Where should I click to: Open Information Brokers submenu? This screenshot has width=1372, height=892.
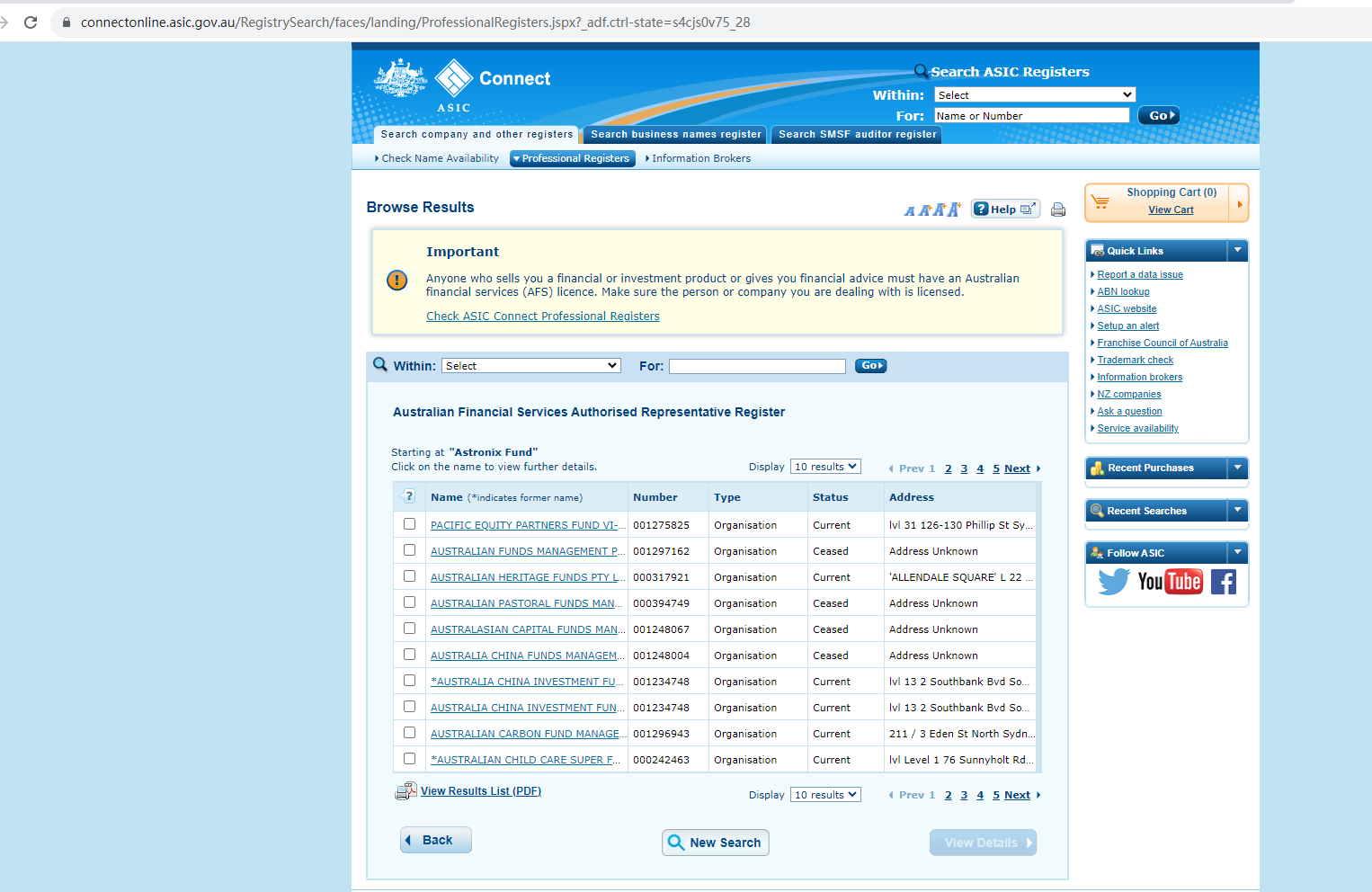tap(701, 158)
